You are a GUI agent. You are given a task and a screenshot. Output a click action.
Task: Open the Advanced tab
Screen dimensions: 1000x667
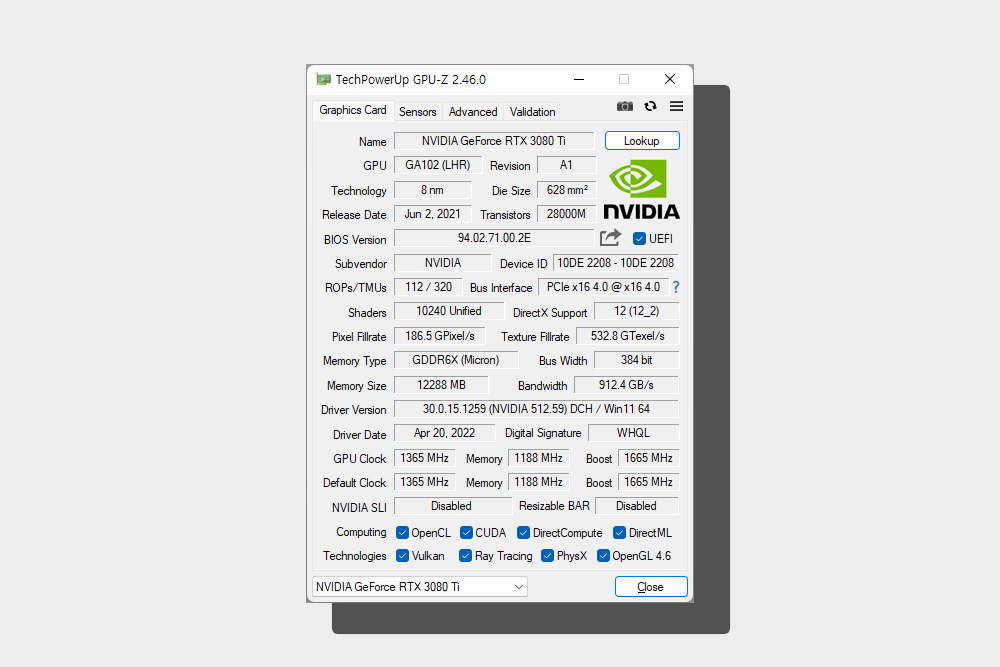tap(473, 112)
